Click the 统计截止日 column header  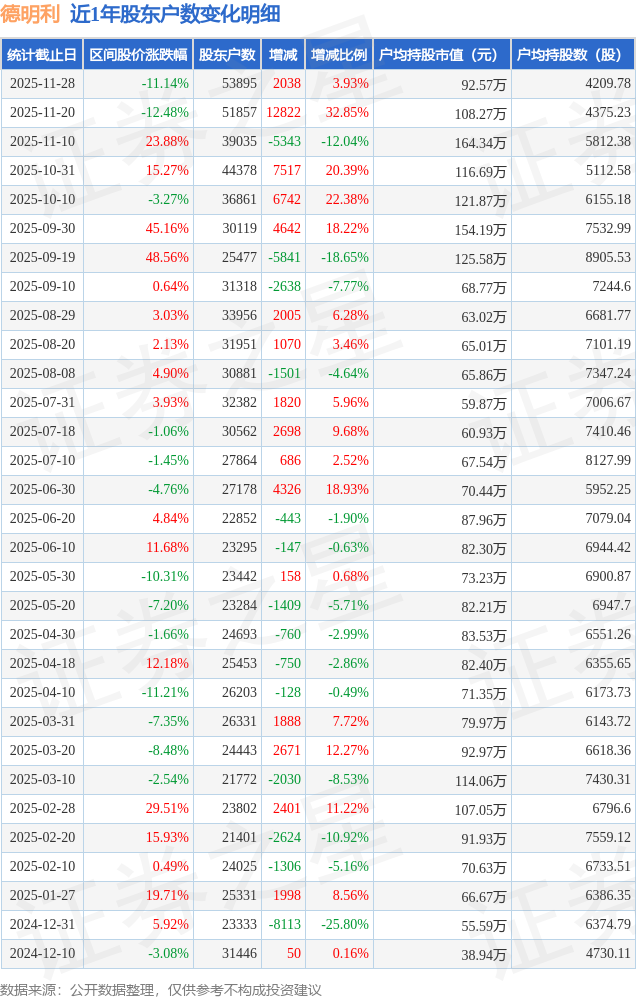click(41, 55)
